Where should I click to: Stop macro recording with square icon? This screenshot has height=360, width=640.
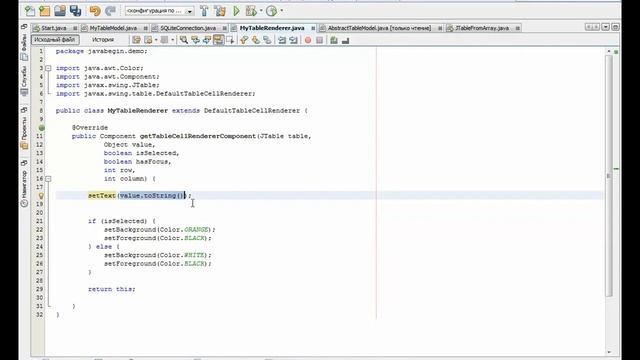(x=320, y=40)
